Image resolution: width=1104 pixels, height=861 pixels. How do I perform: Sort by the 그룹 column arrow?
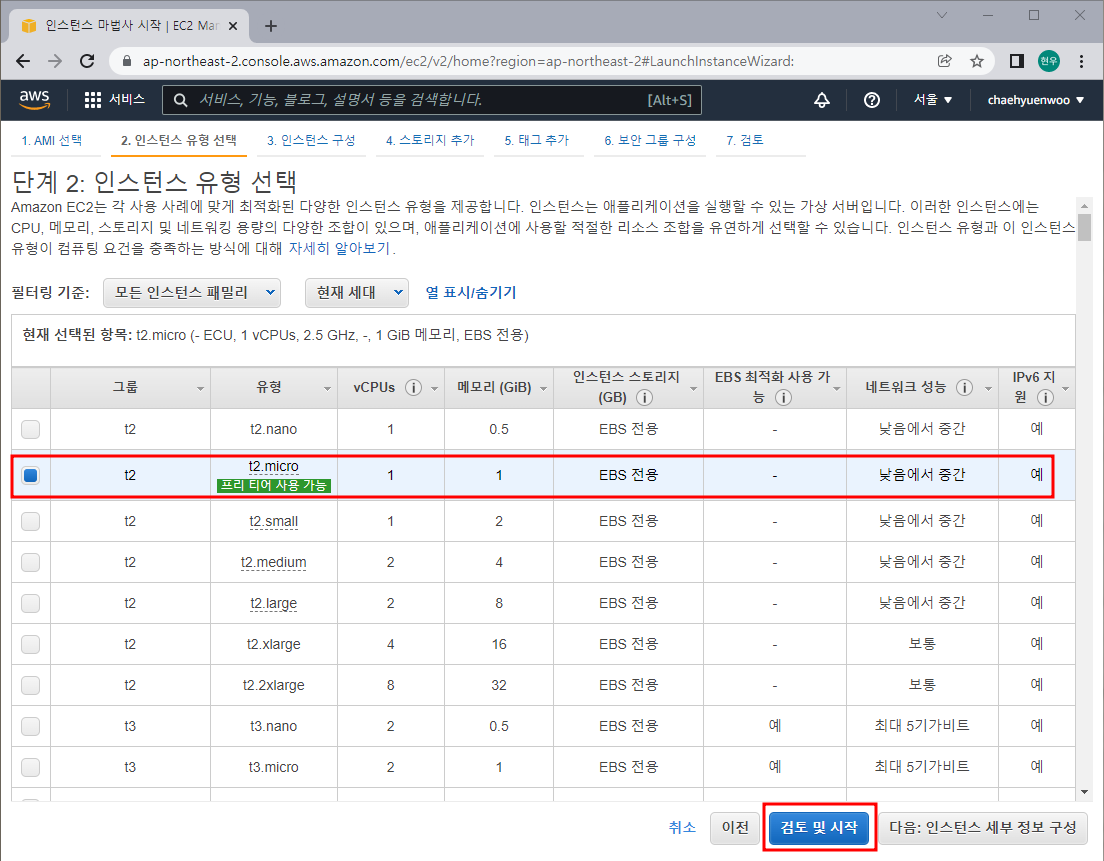click(200, 389)
